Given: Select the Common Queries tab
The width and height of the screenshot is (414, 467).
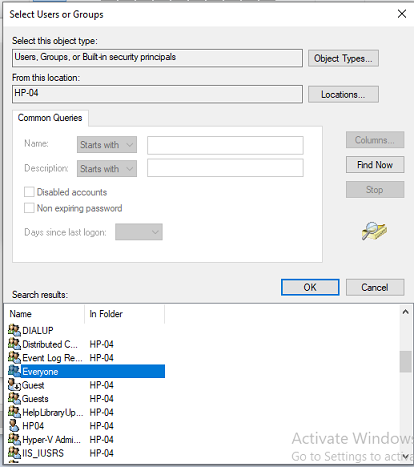Looking at the screenshot, I should (50, 118).
